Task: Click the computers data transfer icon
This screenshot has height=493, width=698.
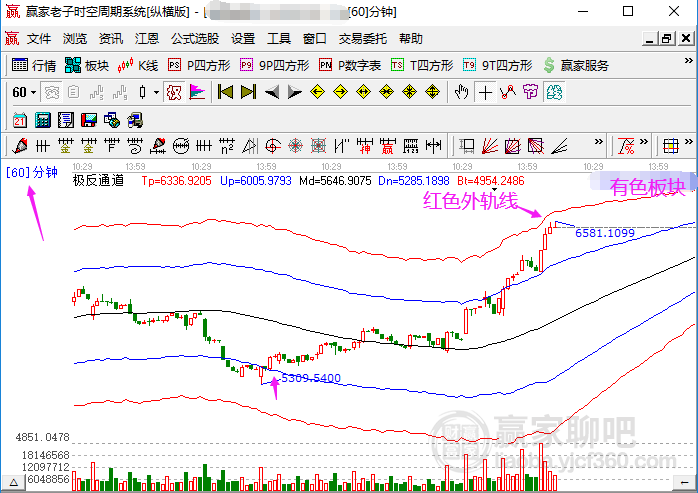Action: (x=135, y=120)
